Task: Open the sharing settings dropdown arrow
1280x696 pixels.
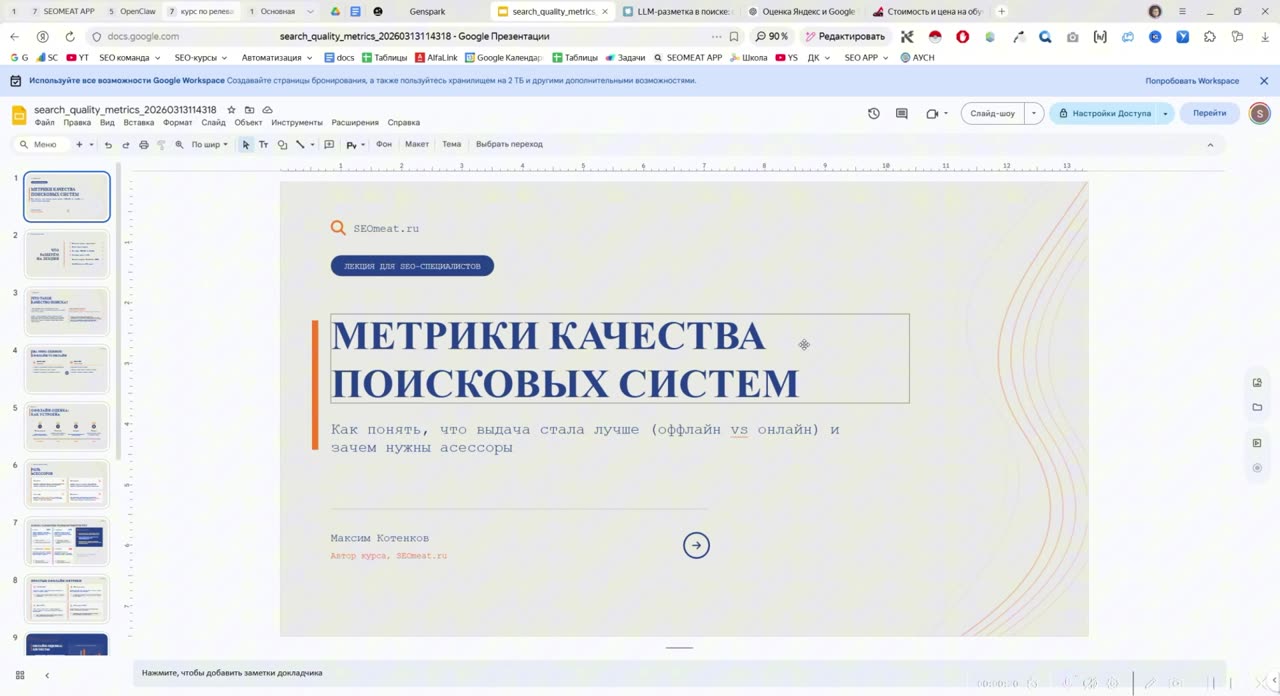Action: (x=1165, y=113)
